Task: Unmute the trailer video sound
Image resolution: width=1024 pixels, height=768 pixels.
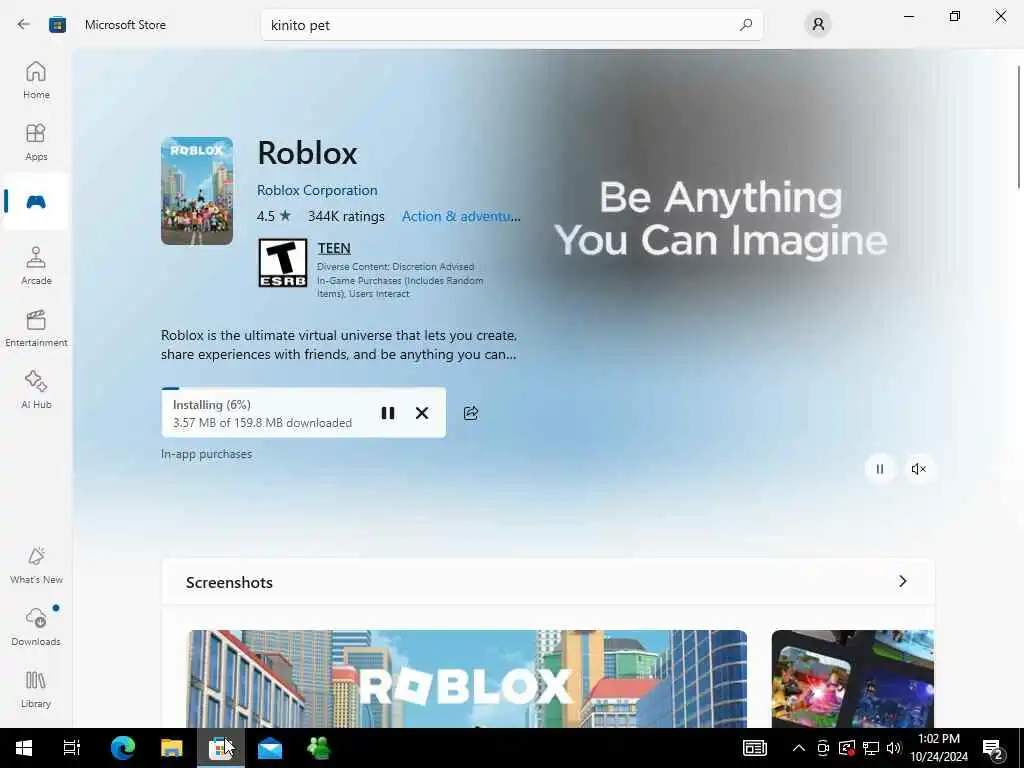Action: click(x=918, y=469)
